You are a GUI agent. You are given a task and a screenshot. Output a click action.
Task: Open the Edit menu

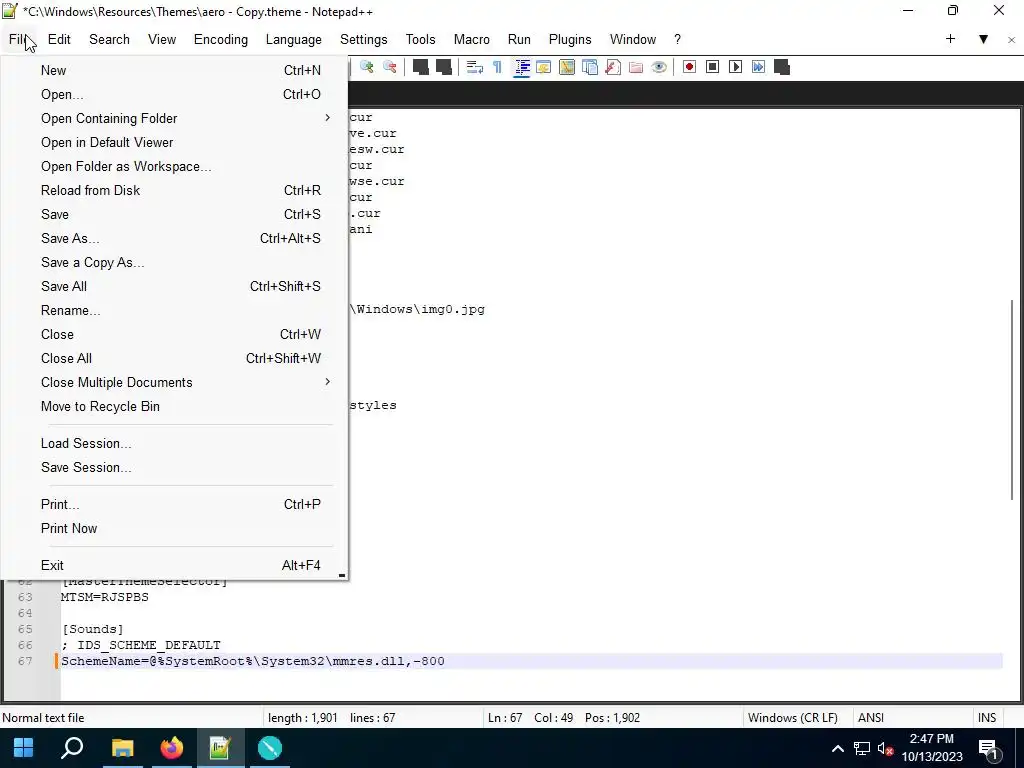(x=59, y=39)
